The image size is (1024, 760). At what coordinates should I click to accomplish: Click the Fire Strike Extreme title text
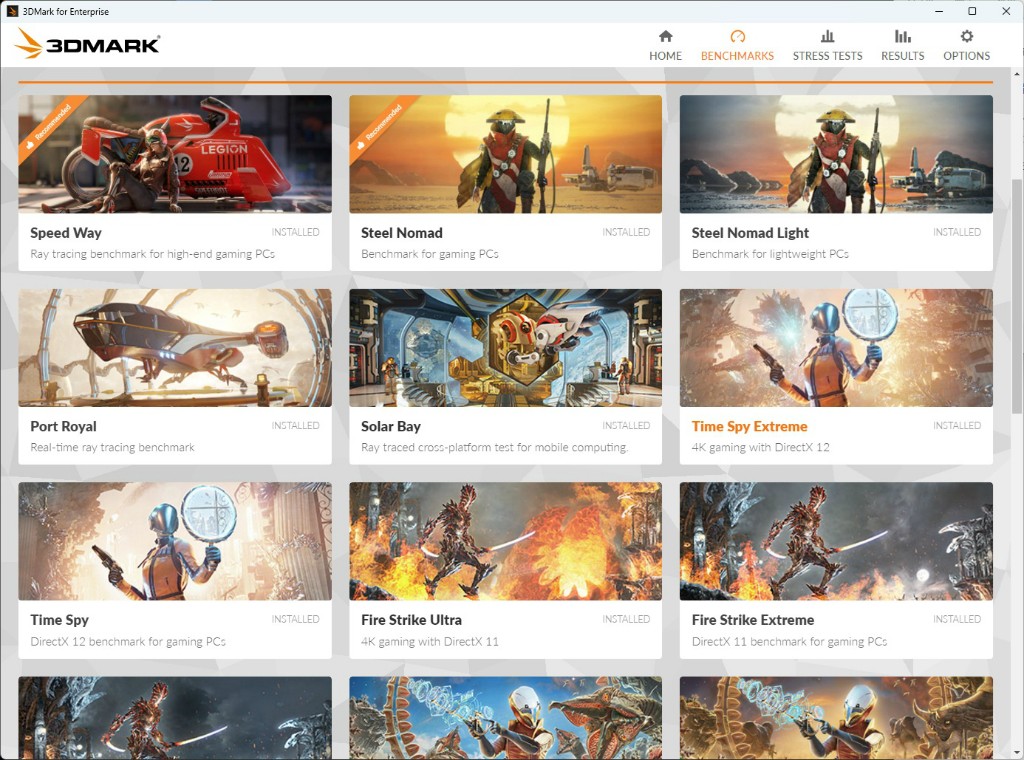752,619
